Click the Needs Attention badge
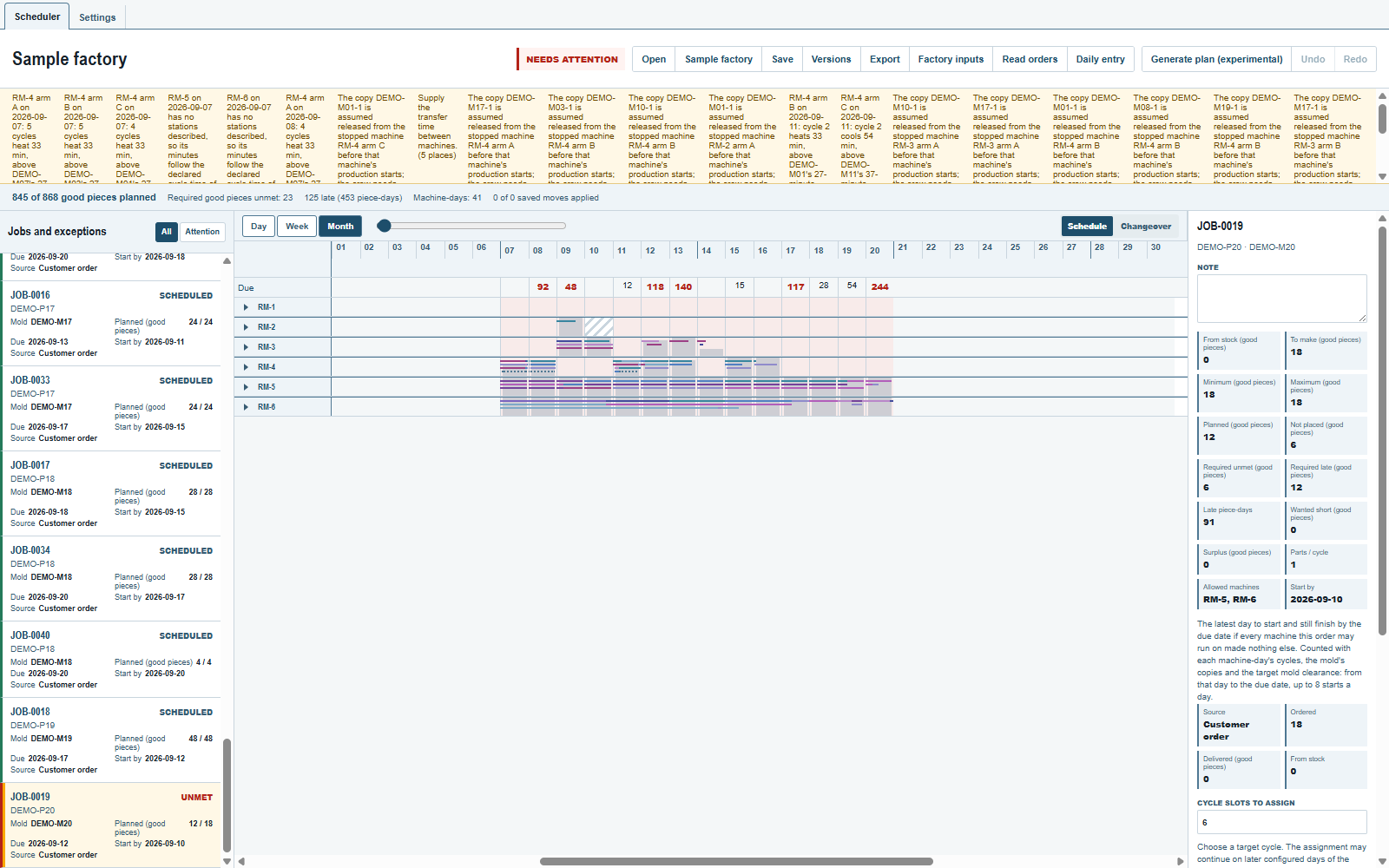 click(x=571, y=59)
